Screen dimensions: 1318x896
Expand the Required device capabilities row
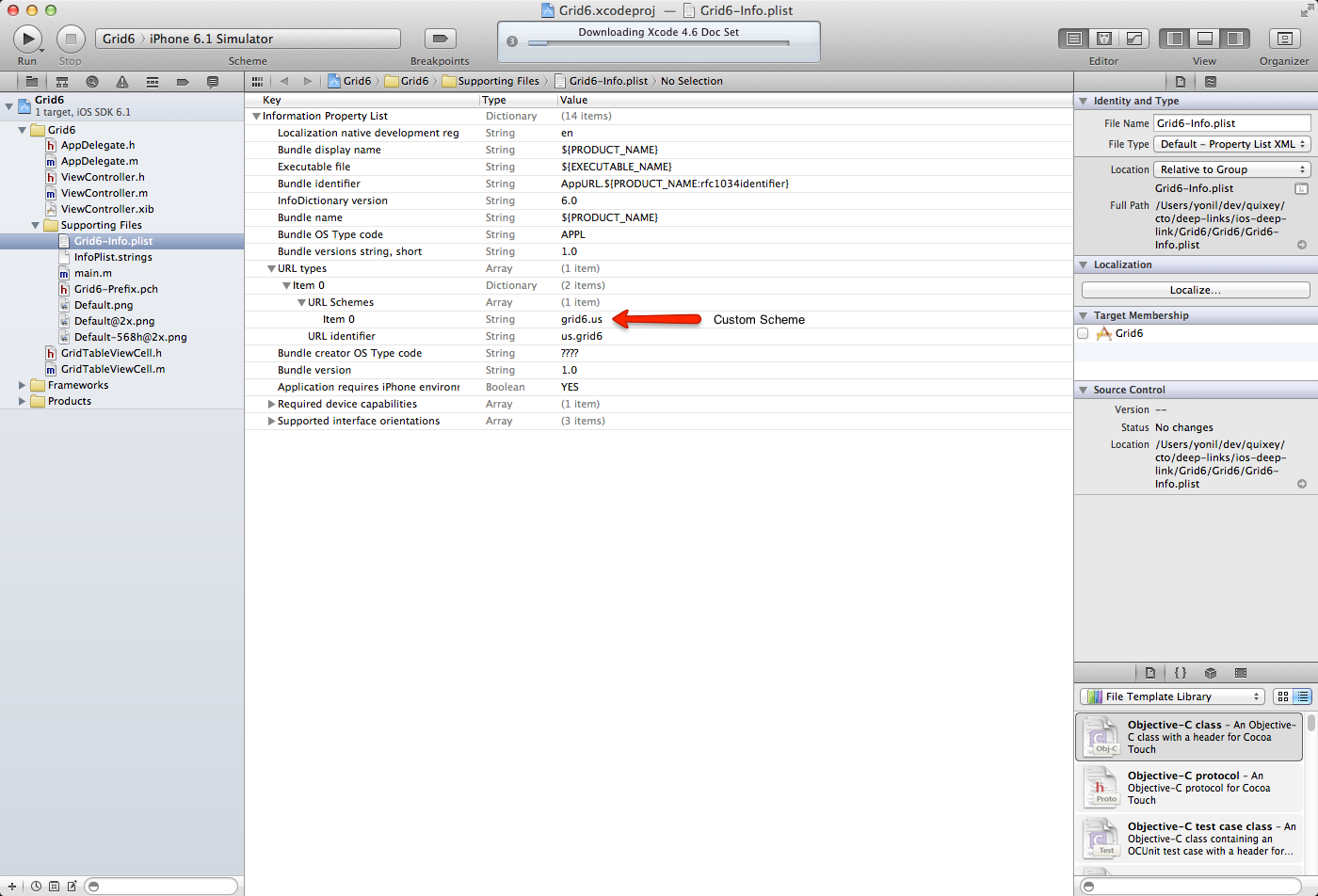point(271,404)
